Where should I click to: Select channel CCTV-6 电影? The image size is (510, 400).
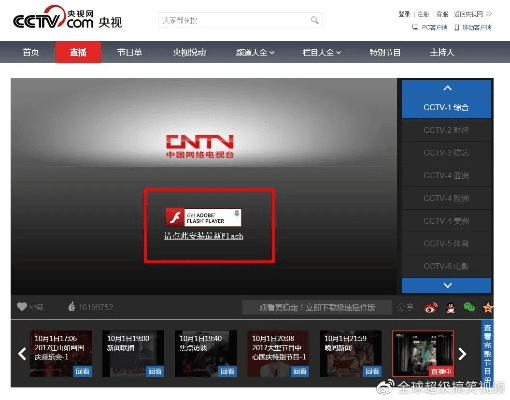tap(446, 266)
